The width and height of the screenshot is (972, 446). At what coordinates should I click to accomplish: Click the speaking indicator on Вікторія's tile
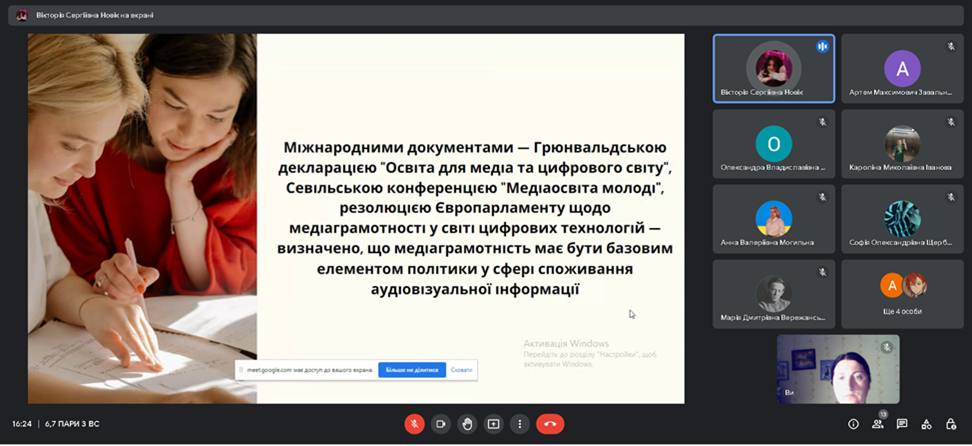point(822,47)
